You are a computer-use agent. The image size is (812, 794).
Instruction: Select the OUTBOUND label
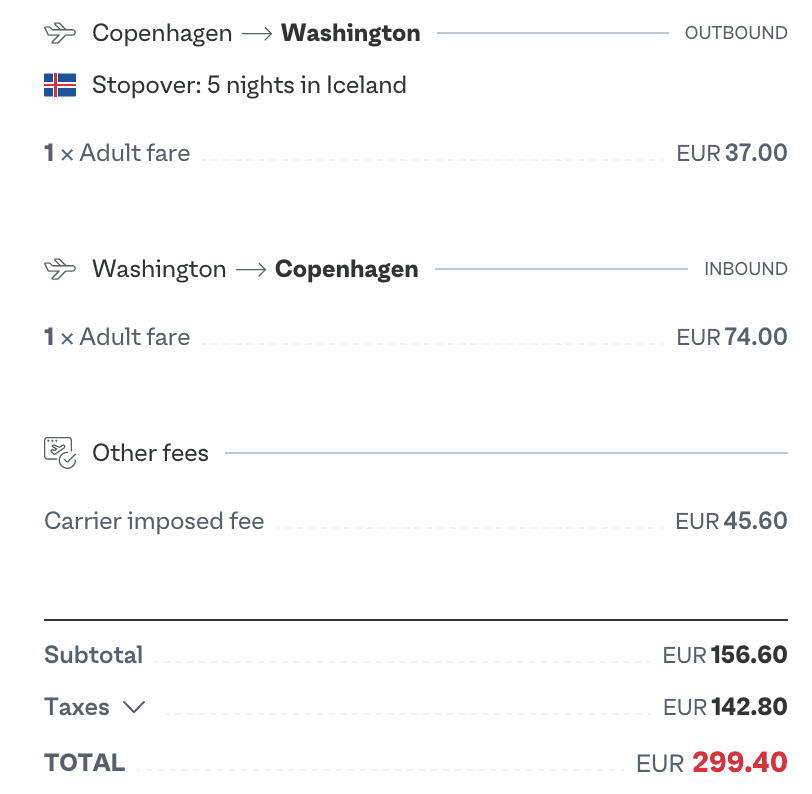pyautogui.click(x=736, y=33)
